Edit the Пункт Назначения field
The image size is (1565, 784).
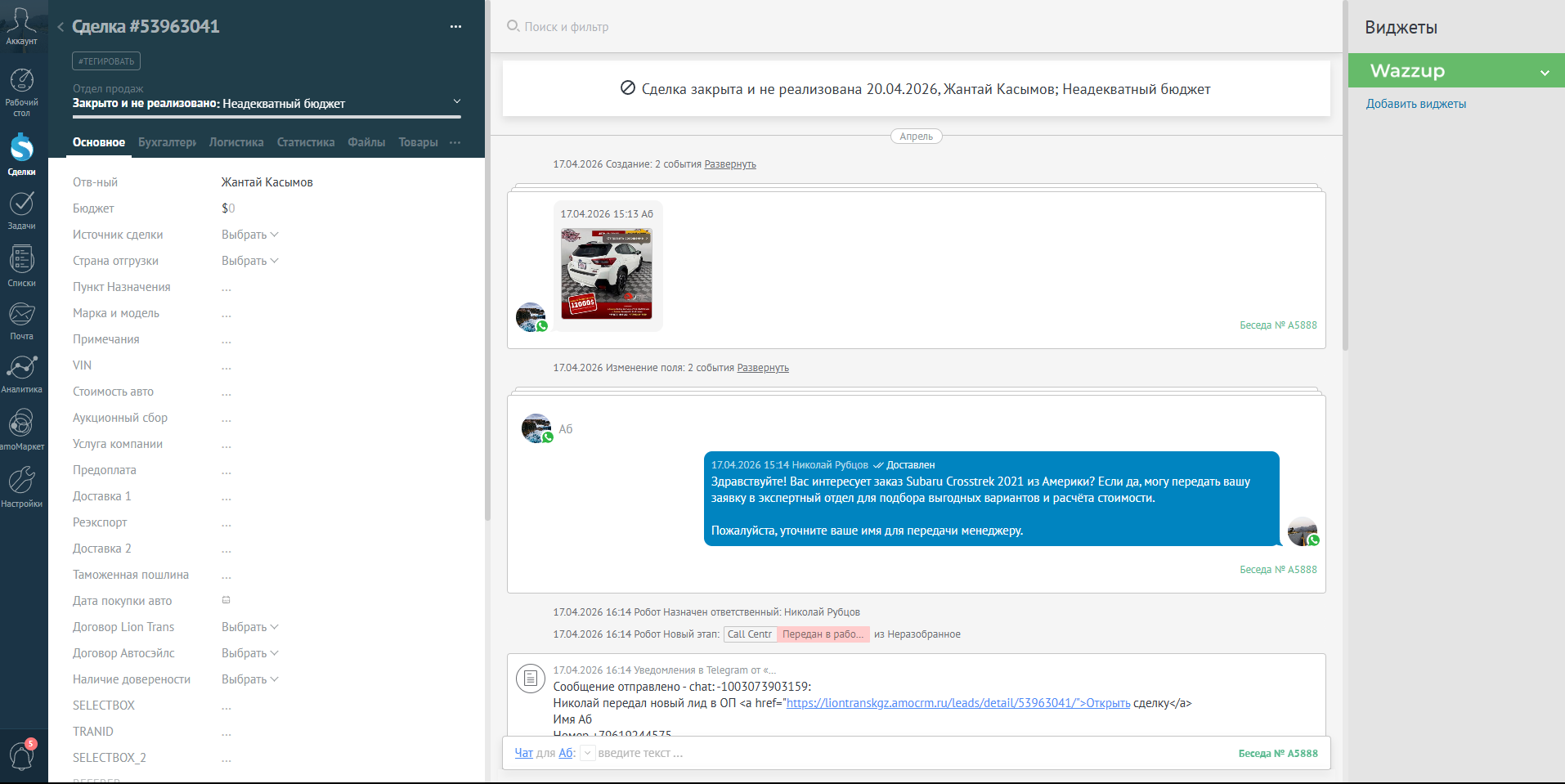[x=226, y=287]
